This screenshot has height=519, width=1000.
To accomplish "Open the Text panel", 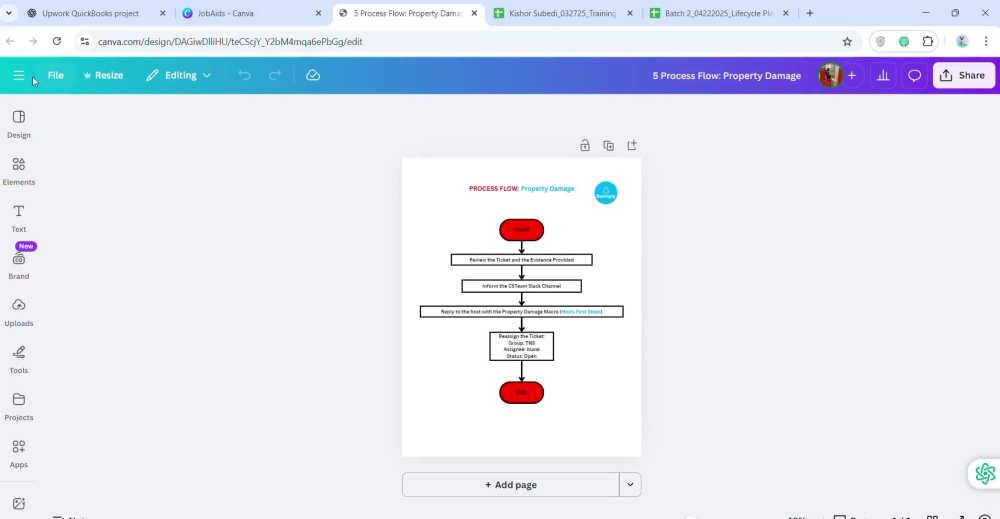I will (18, 219).
